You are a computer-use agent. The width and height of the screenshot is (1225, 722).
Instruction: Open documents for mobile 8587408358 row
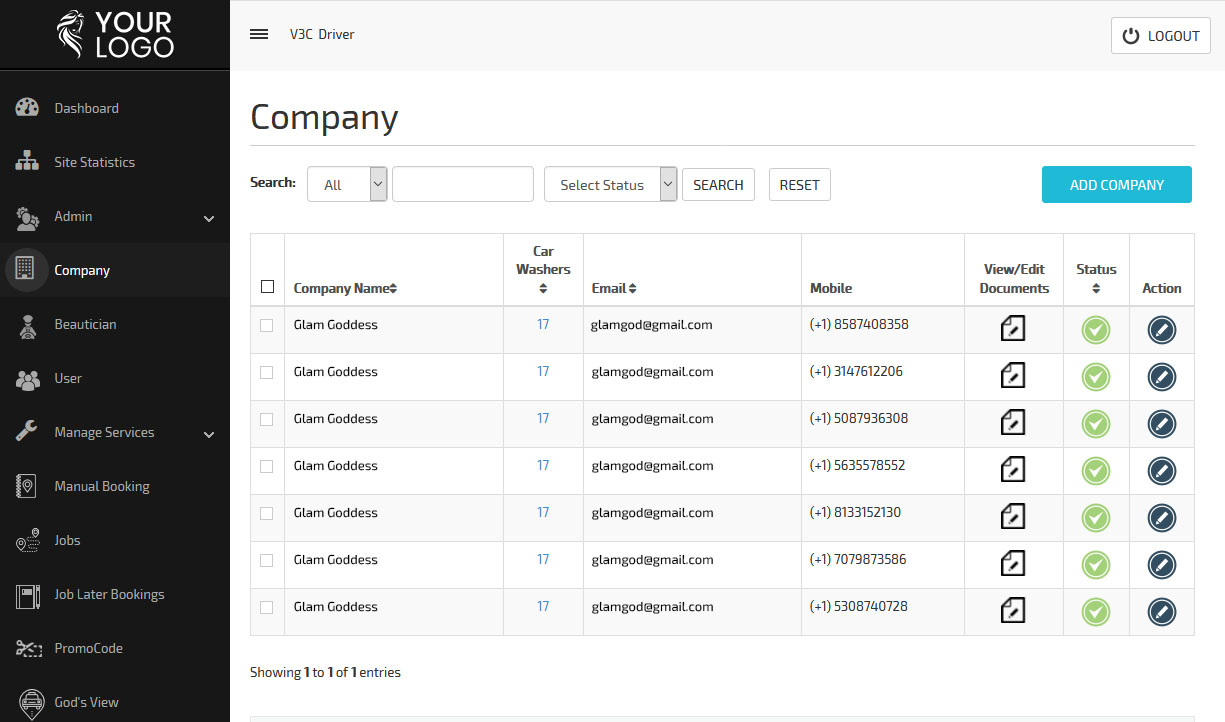point(1013,328)
